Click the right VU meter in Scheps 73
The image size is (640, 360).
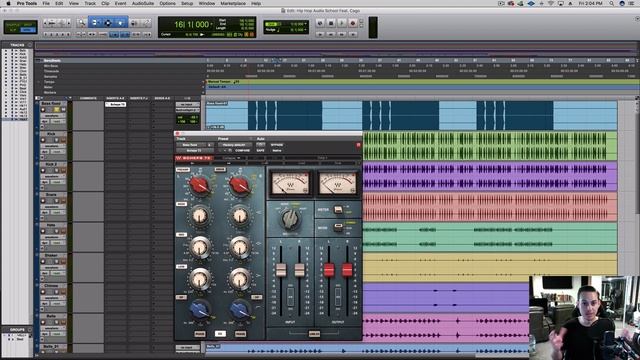(338, 183)
